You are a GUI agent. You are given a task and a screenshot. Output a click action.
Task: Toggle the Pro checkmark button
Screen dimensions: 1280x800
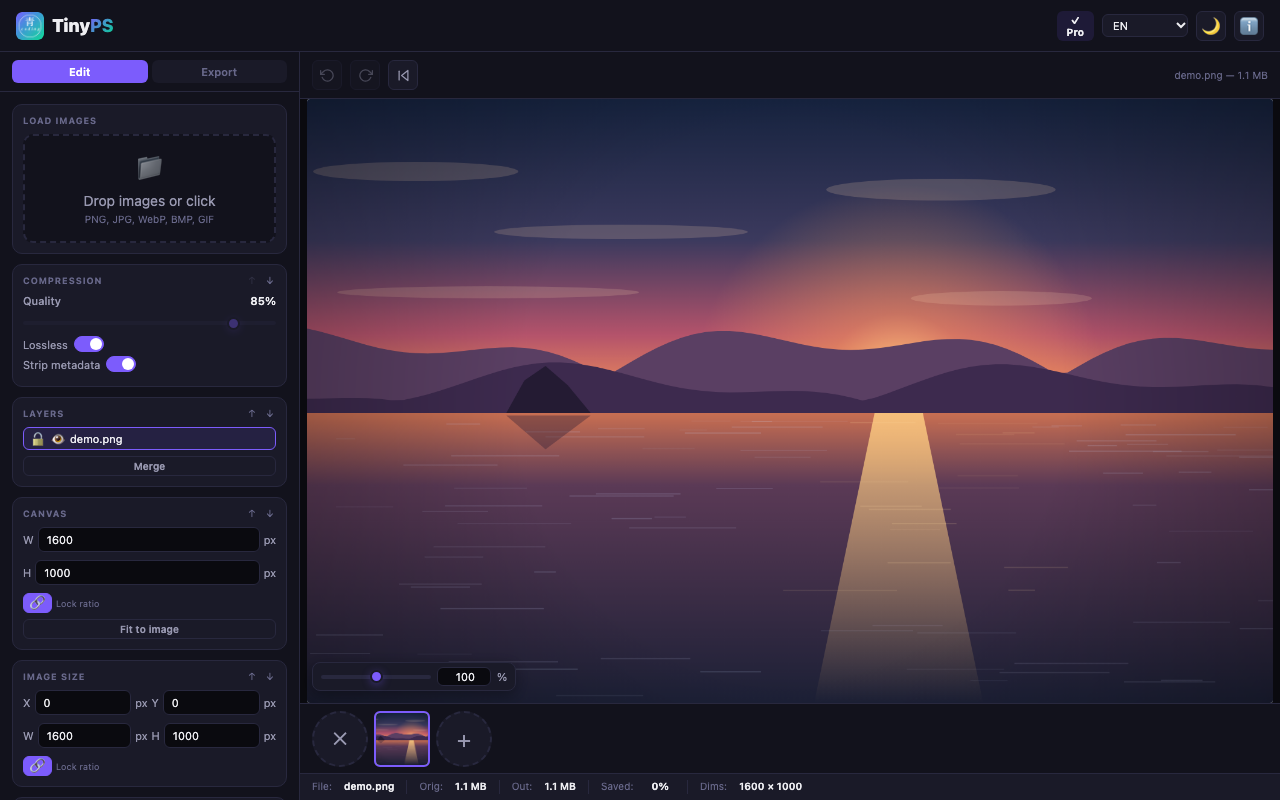coord(1075,26)
